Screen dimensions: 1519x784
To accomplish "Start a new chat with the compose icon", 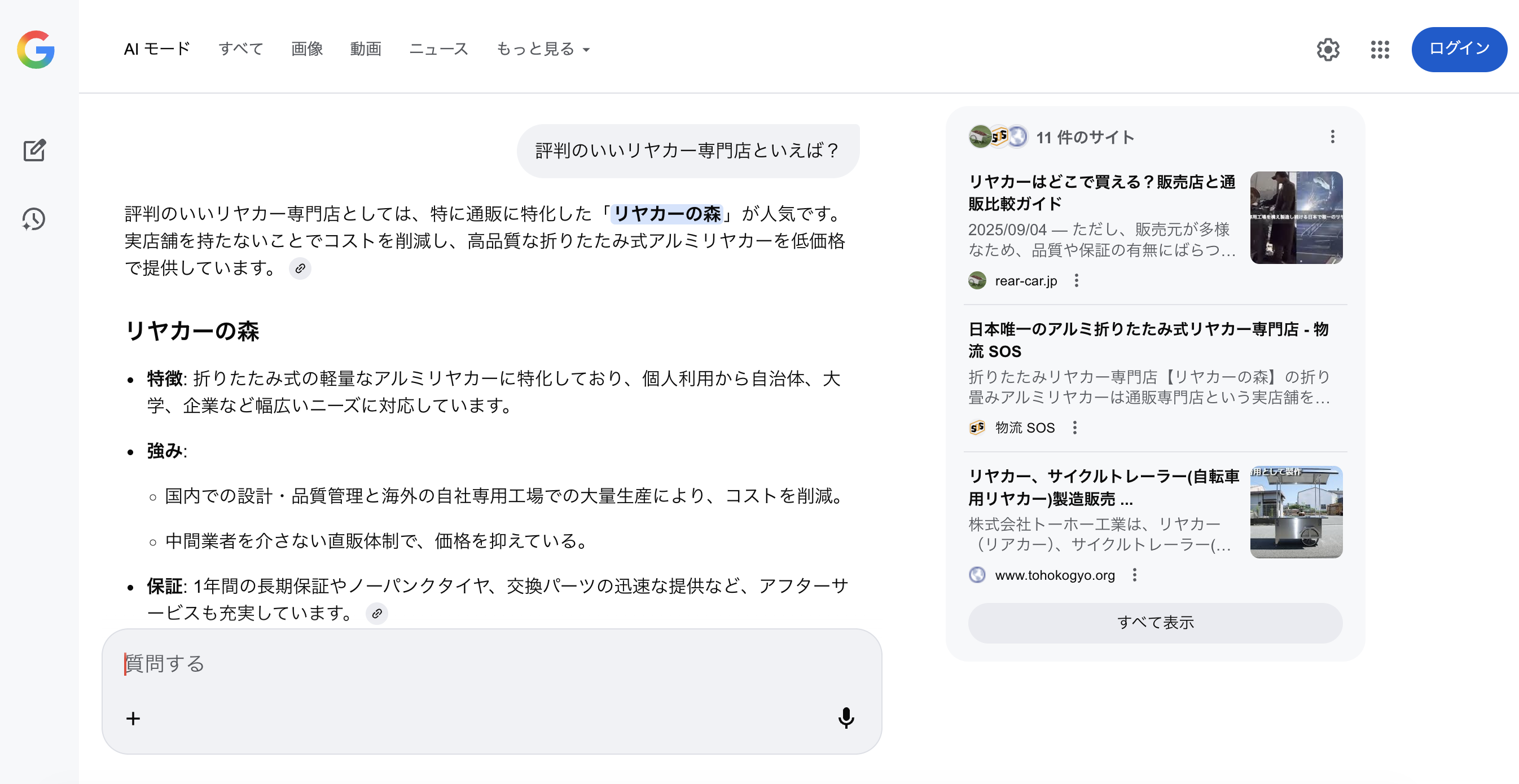I will click(x=35, y=151).
